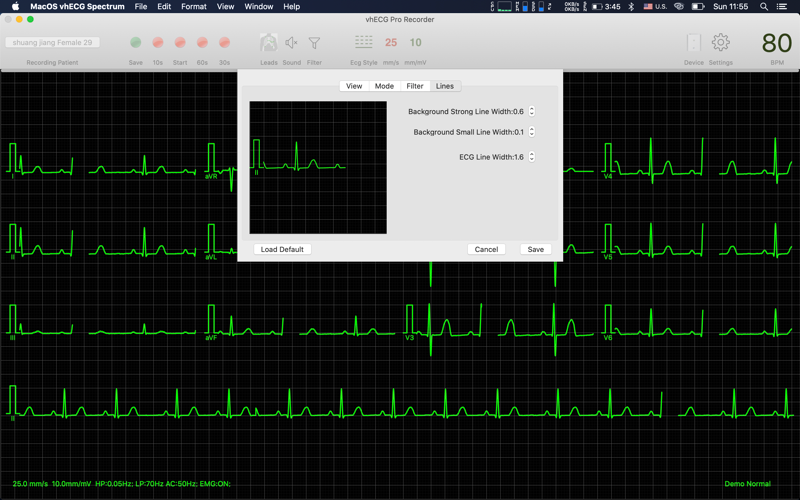Switch to the View tab
800x500 pixels.
click(x=354, y=86)
